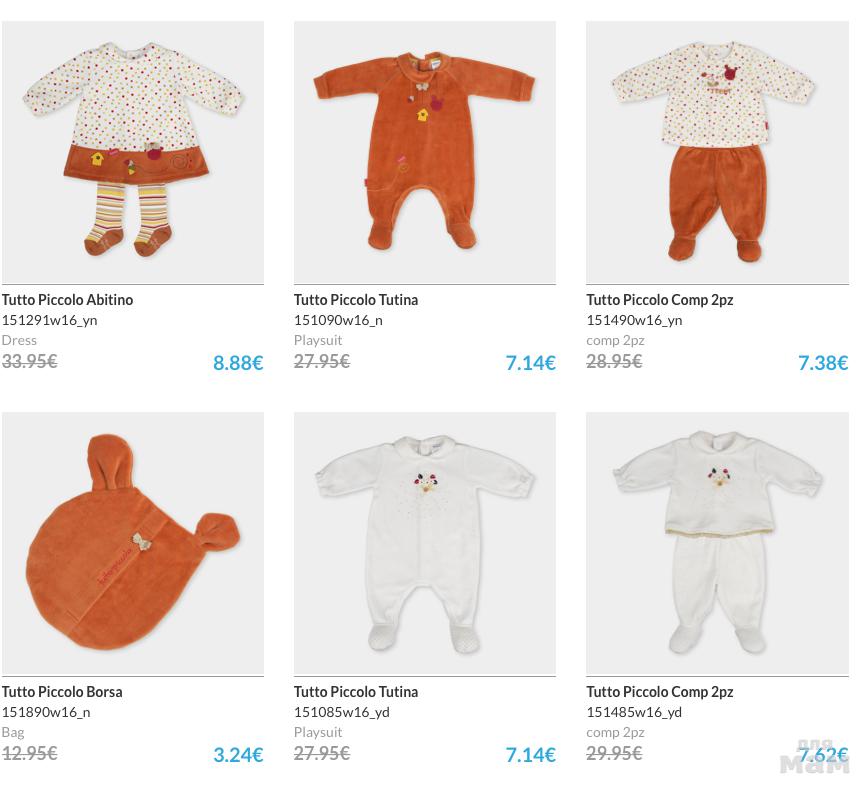Image resolution: width=865 pixels, height=788 pixels.
Task: Click the 7.38€ discounted price
Action: [x=823, y=363]
